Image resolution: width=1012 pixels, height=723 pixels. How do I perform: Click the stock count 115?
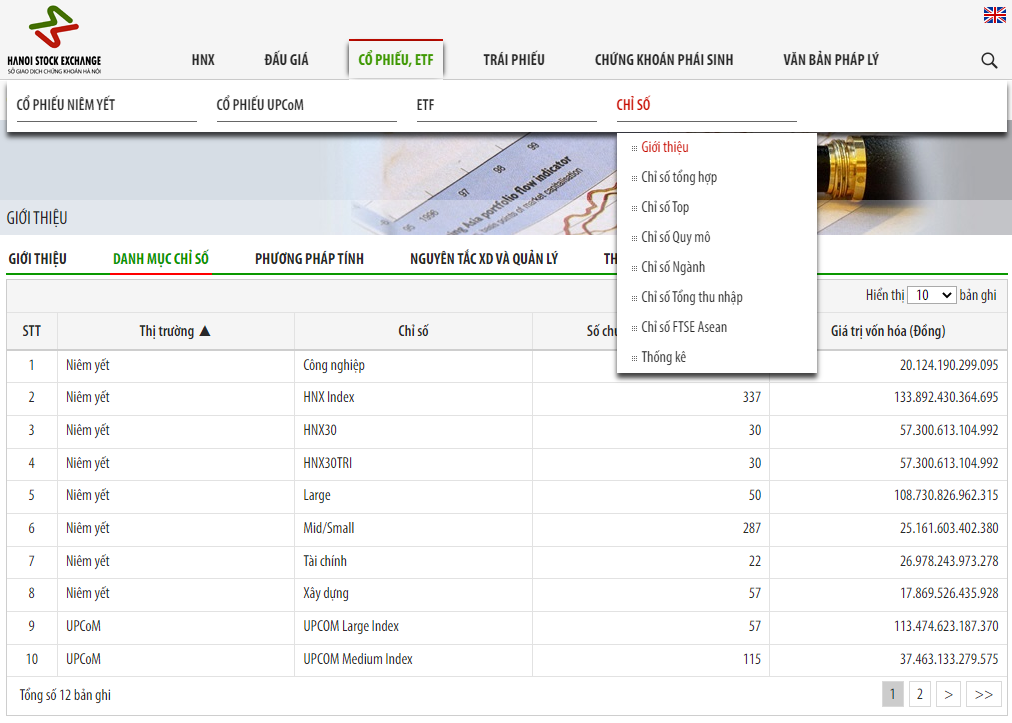click(751, 660)
